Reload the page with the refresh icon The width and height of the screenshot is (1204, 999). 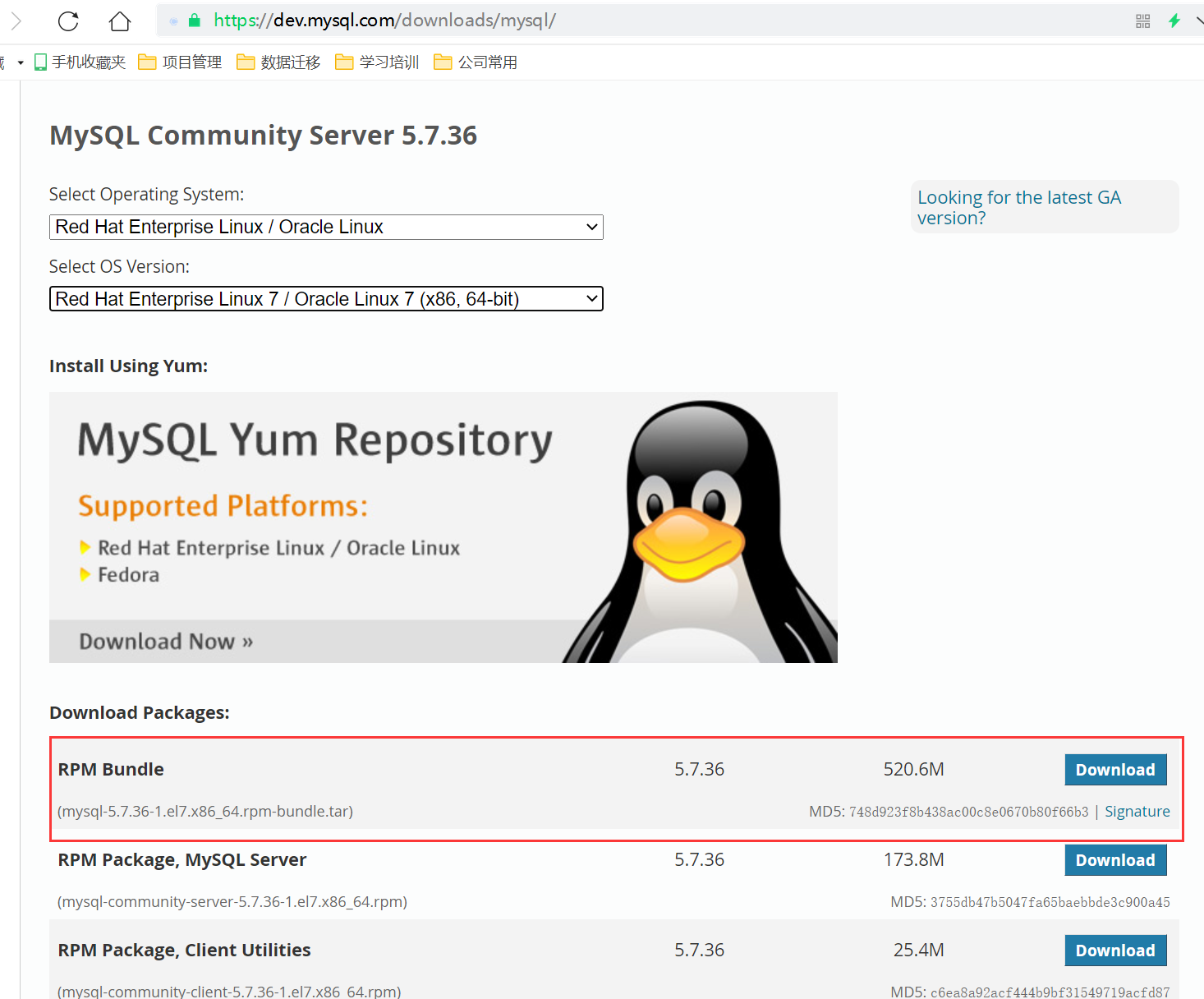pyautogui.click(x=68, y=21)
